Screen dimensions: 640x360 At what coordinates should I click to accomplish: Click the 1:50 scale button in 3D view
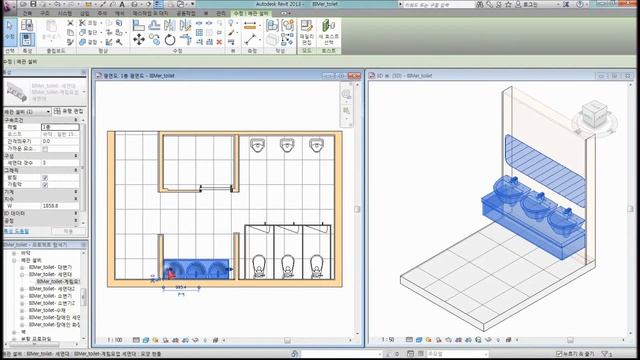click(x=388, y=340)
